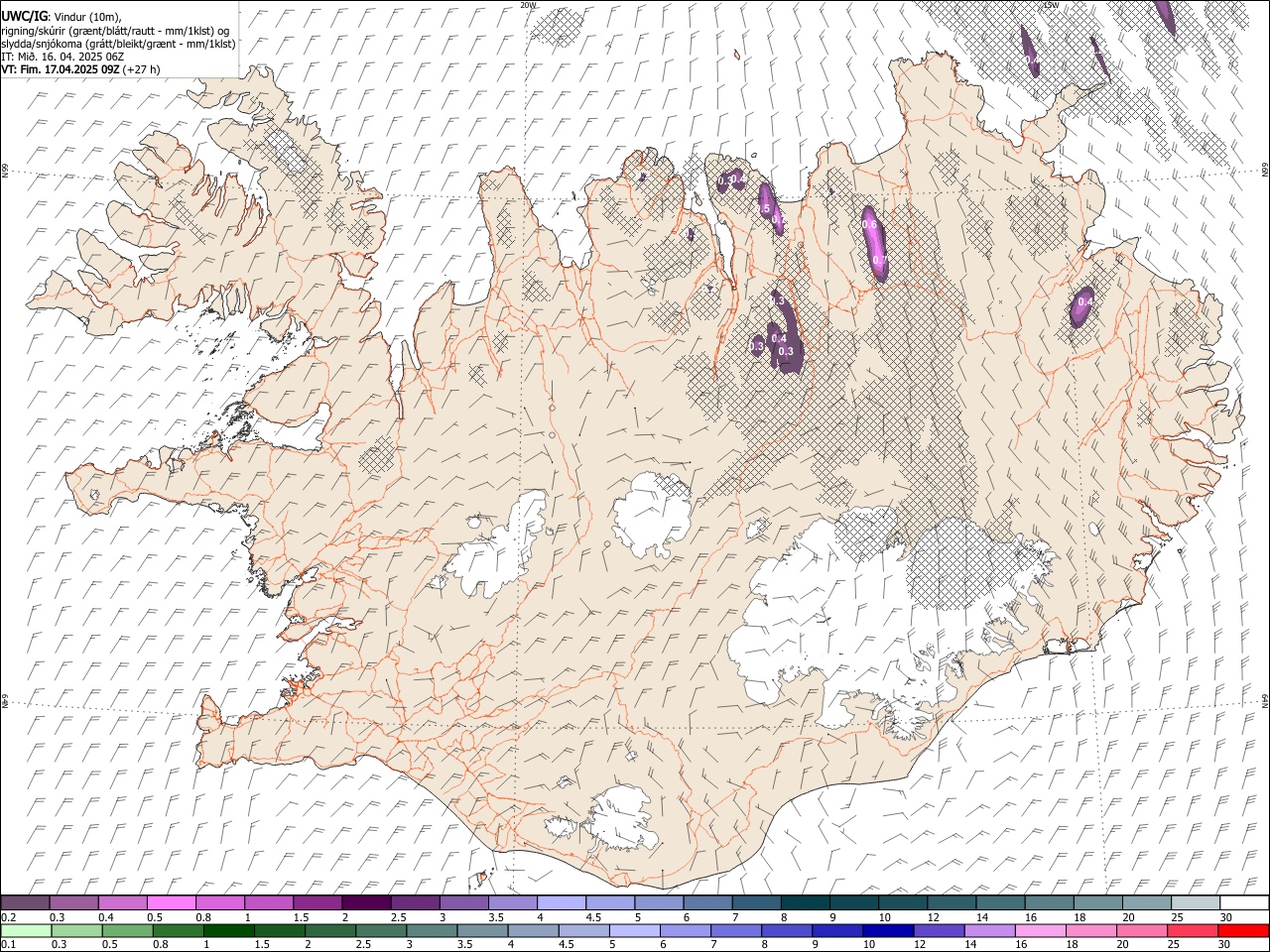Click the 20W longitude label
The image size is (1270, 952).
[x=528, y=5]
